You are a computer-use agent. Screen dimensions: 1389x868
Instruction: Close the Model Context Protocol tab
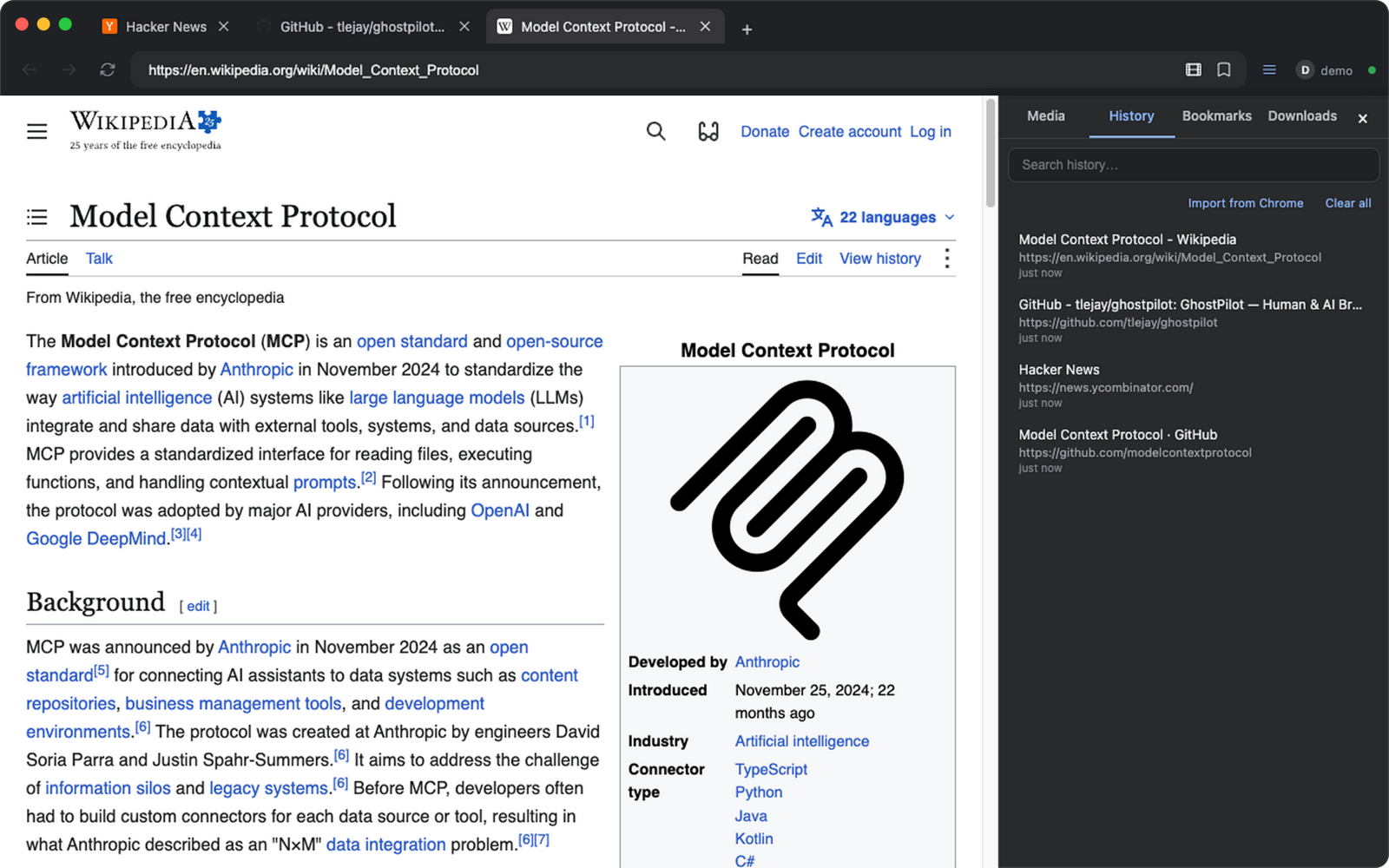click(705, 27)
